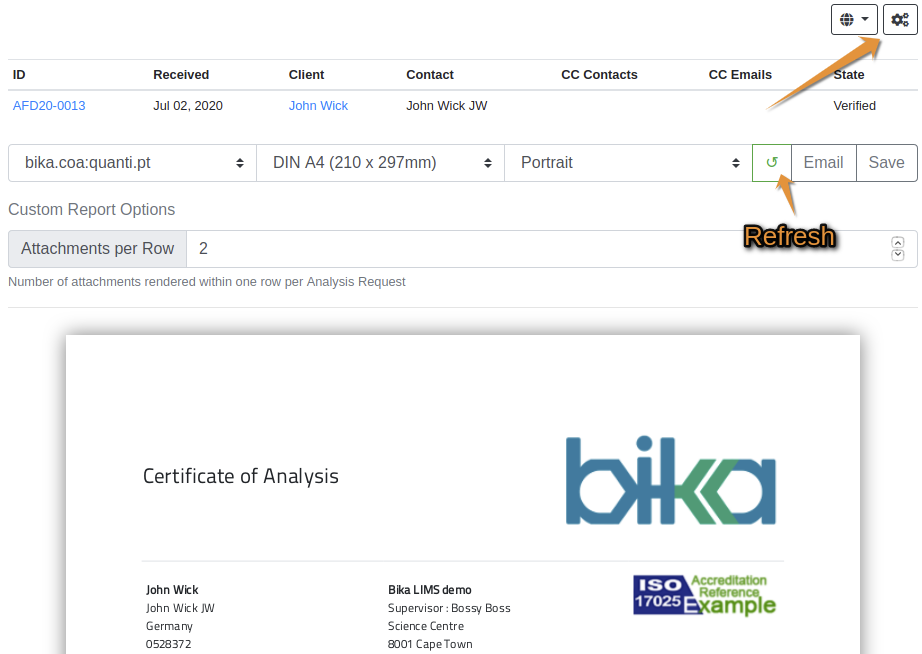Click the Save button
The width and height of the screenshot is (922, 654).
click(x=886, y=162)
